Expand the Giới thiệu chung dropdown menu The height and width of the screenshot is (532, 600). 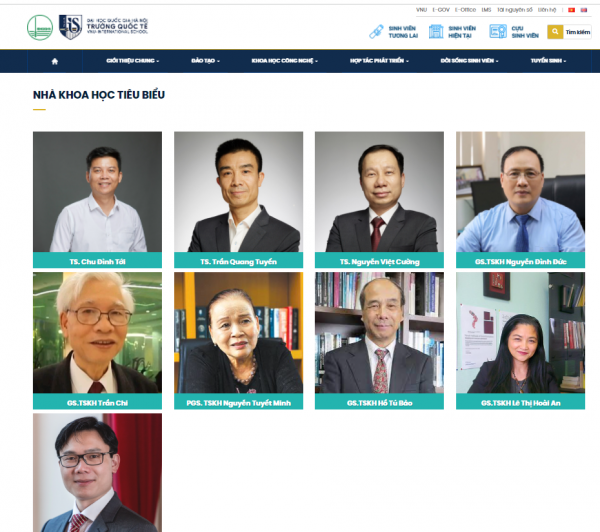[x=132, y=61]
